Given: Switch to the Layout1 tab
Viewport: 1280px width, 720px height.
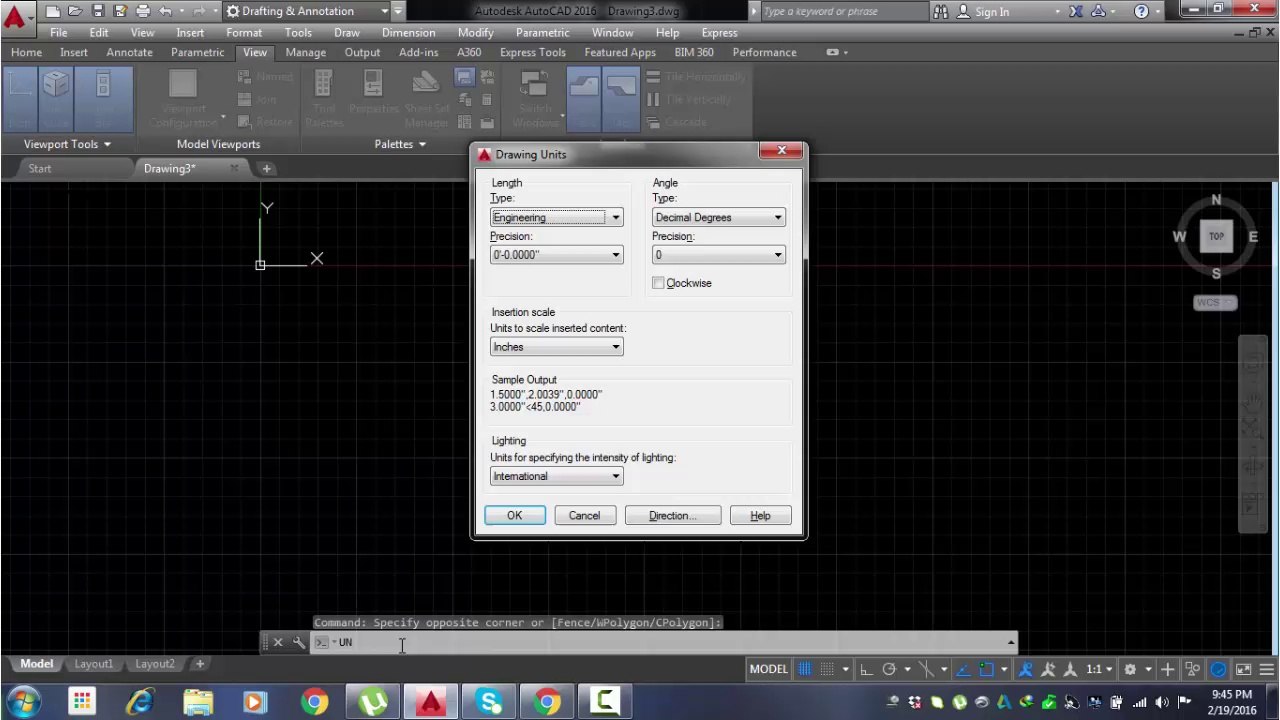Looking at the screenshot, I should [x=94, y=664].
